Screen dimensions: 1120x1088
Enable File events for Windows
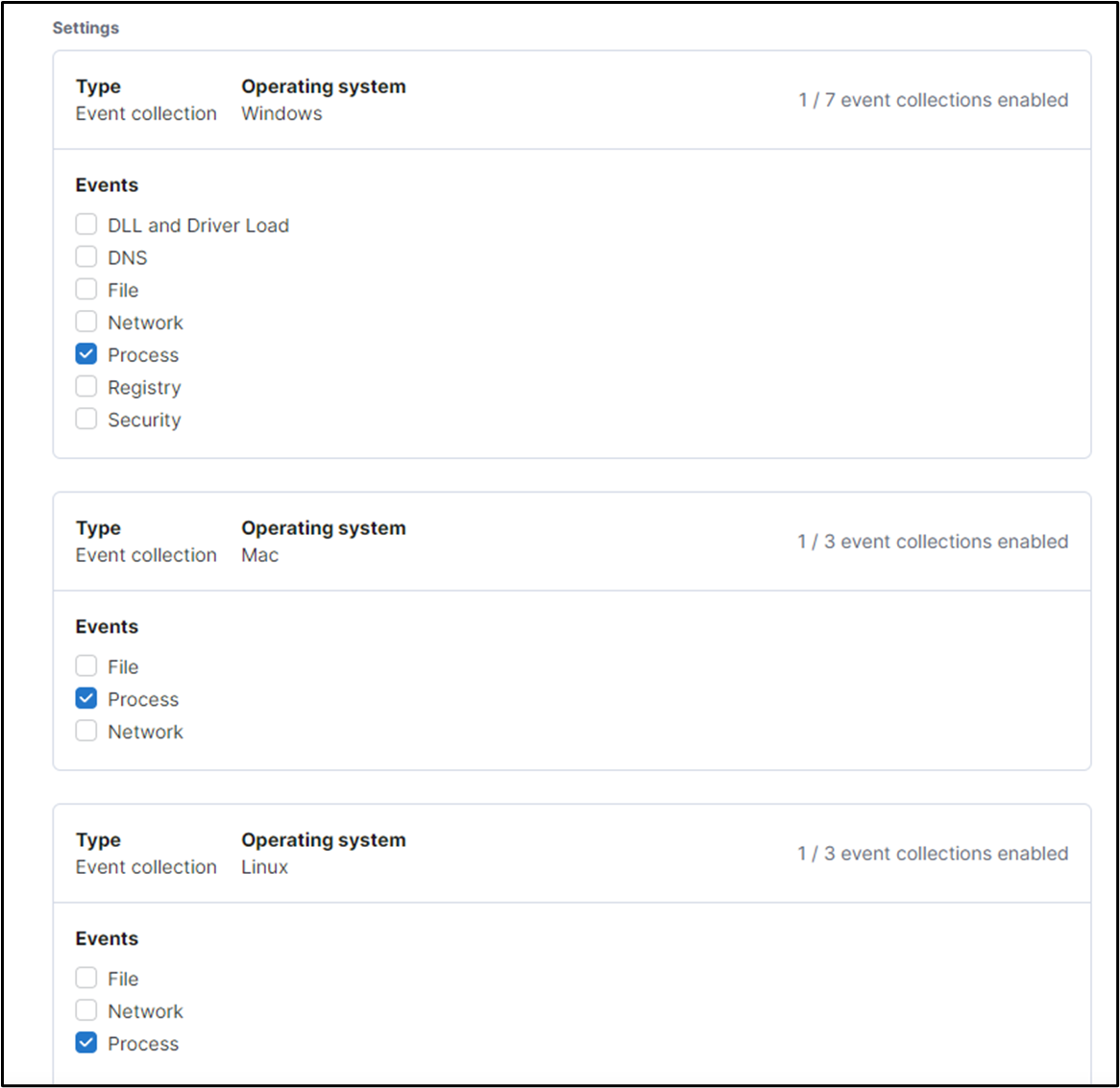point(85,288)
